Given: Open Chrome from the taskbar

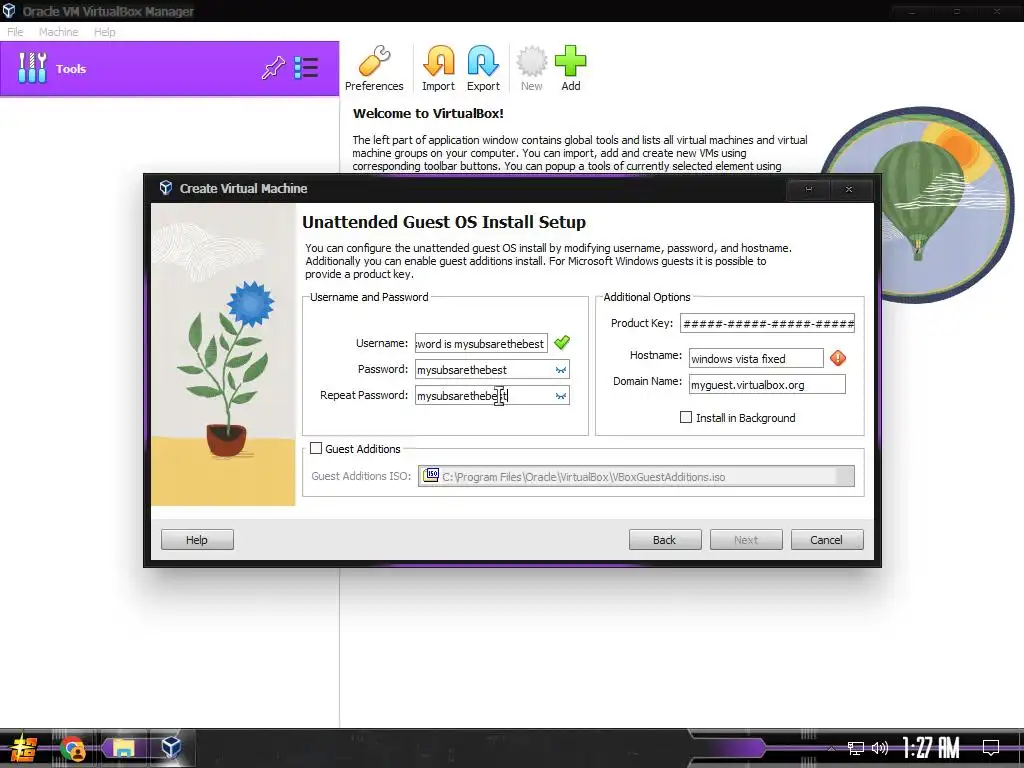Looking at the screenshot, I should pos(72,748).
